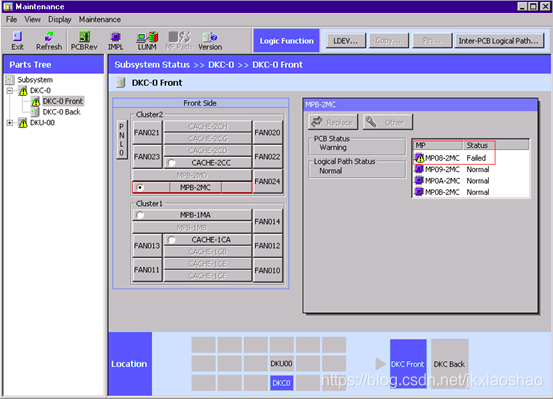
Task: Click the FAN012 part button
Action: pyautogui.click(x=267, y=246)
